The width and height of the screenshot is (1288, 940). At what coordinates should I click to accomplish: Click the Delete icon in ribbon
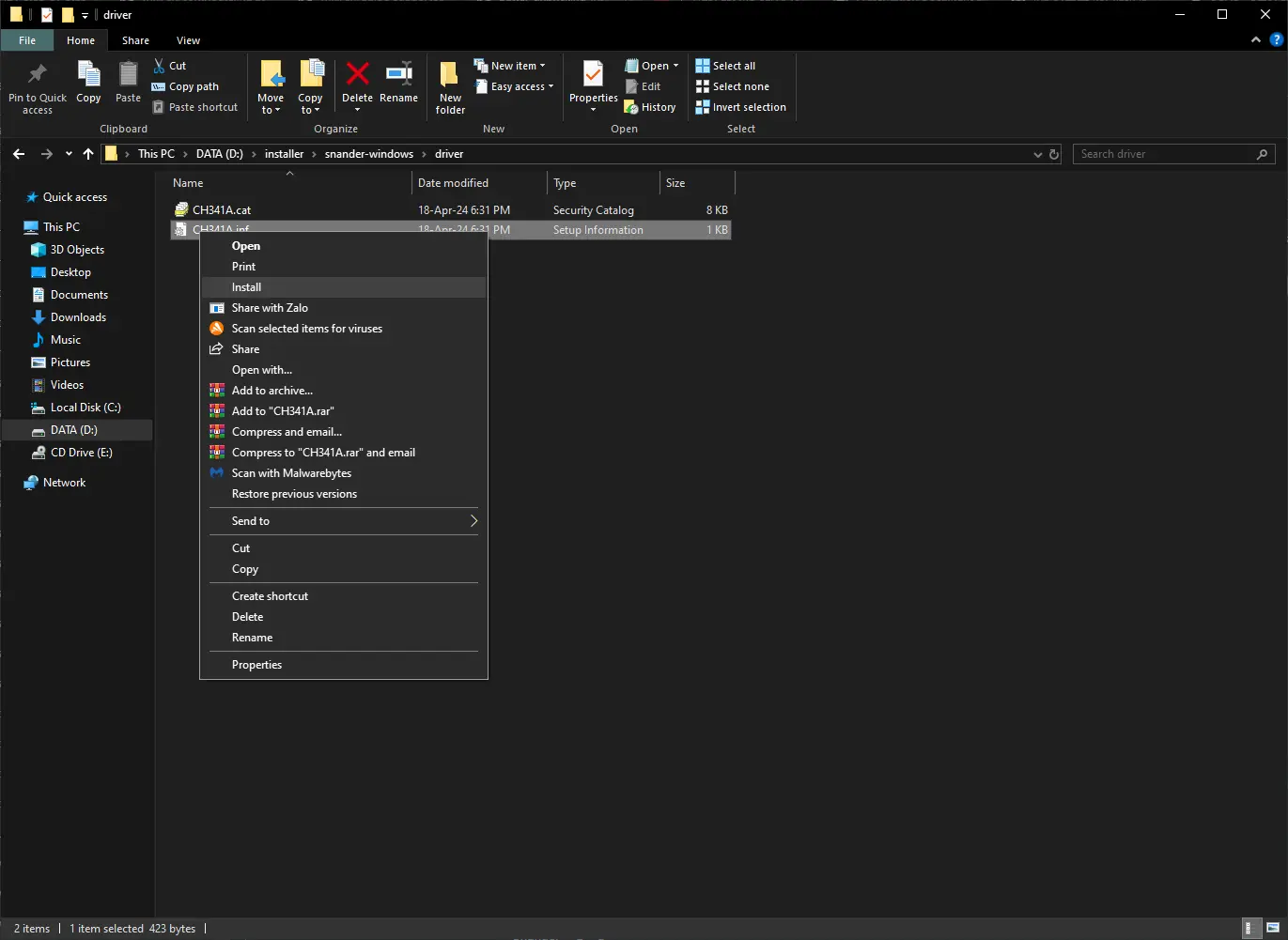(357, 83)
